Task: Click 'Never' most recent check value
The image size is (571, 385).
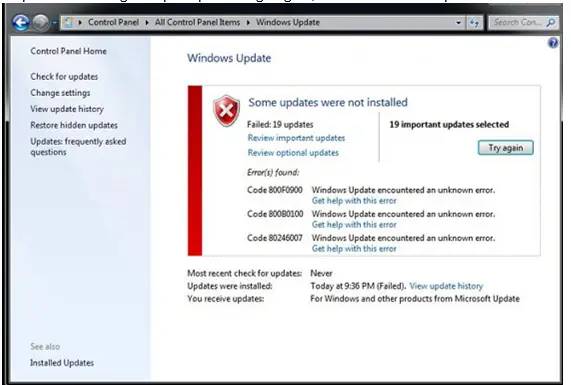Action: pyautogui.click(x=321, y=274)
